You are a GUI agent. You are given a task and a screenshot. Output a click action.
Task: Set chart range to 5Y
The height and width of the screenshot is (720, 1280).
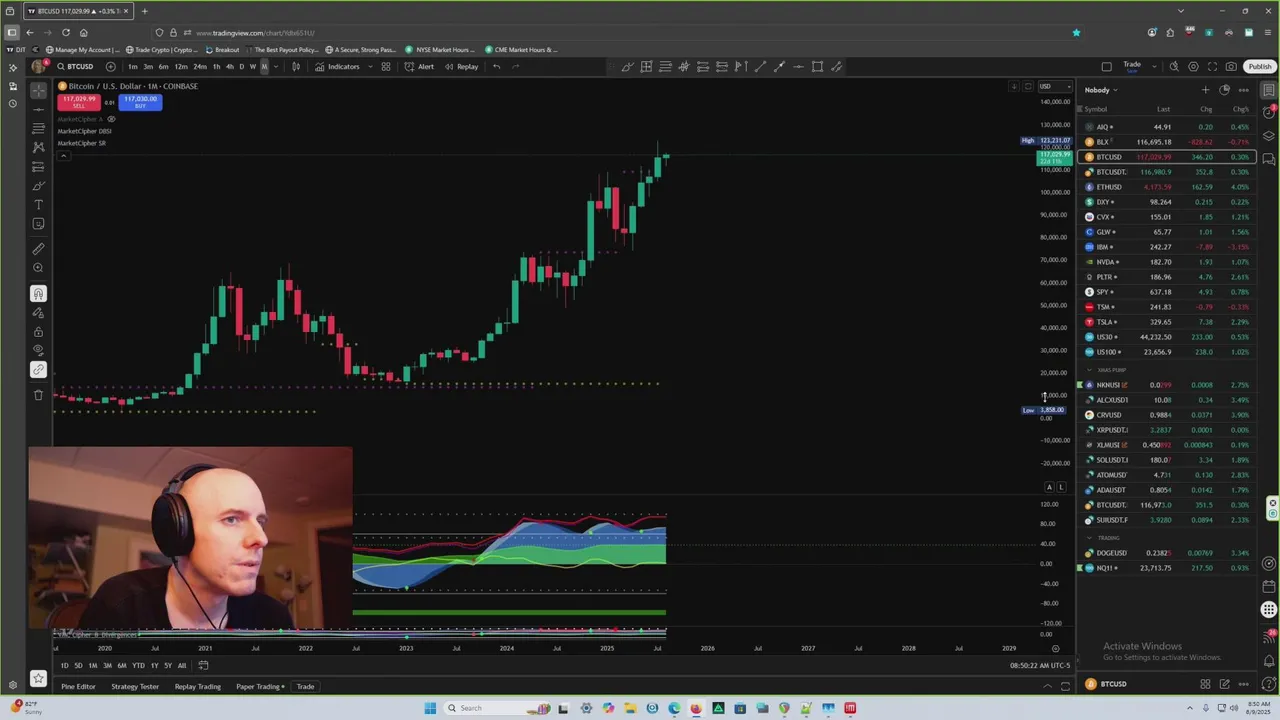pyautogui.click(x=167, y=665)
